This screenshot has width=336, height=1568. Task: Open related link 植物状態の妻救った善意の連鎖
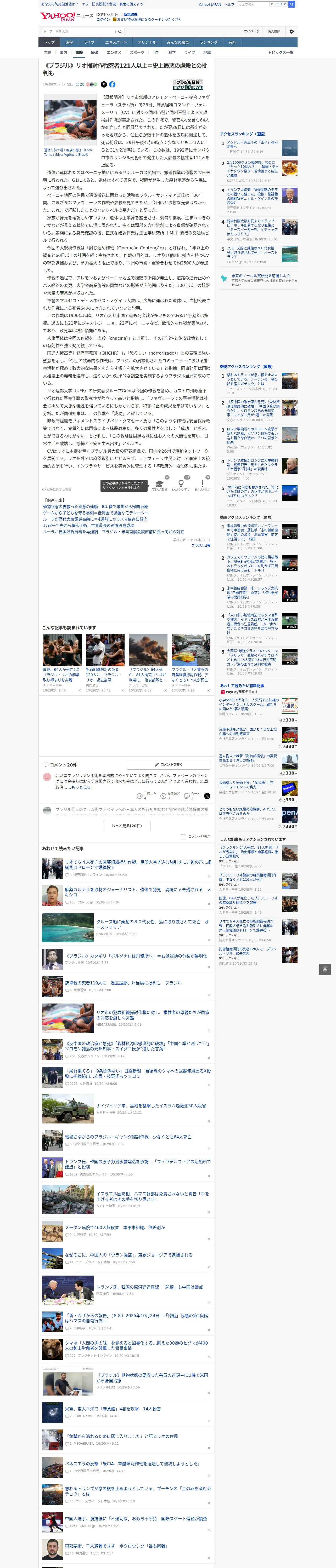point(95,506)
